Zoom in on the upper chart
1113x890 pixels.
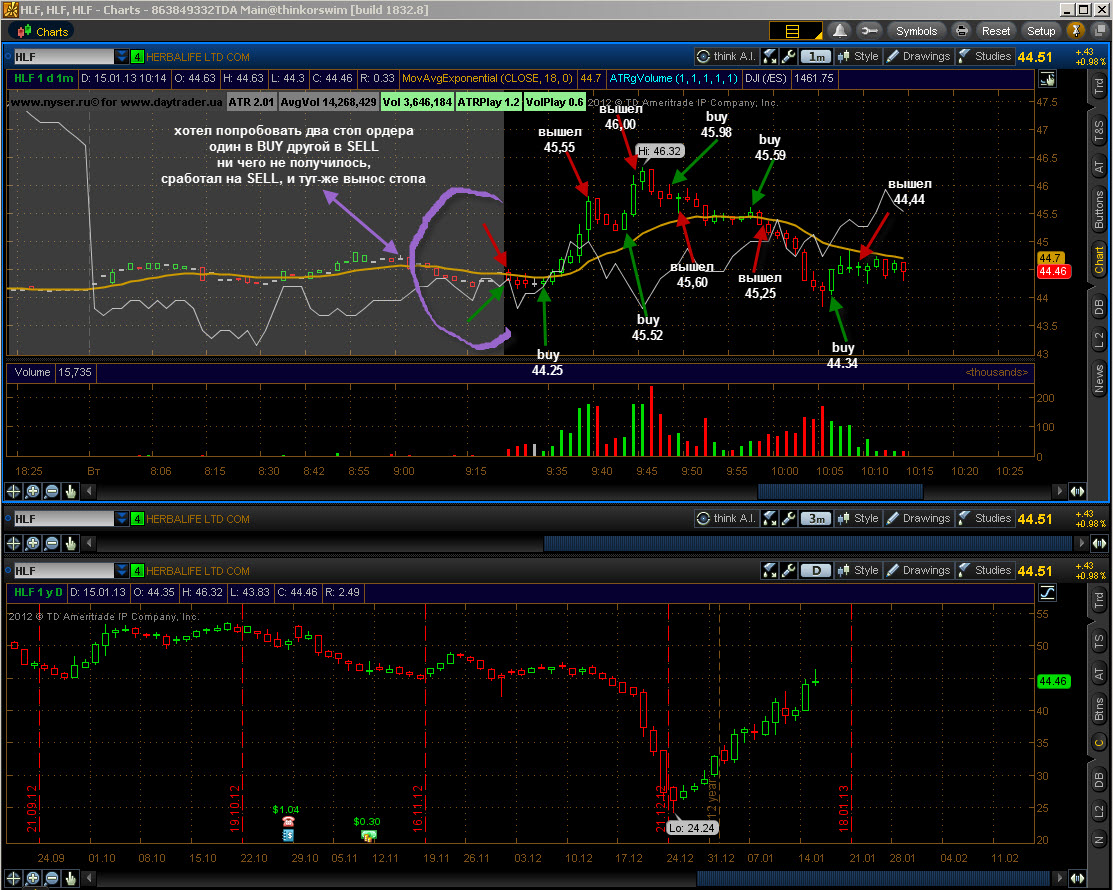point(33,491)
